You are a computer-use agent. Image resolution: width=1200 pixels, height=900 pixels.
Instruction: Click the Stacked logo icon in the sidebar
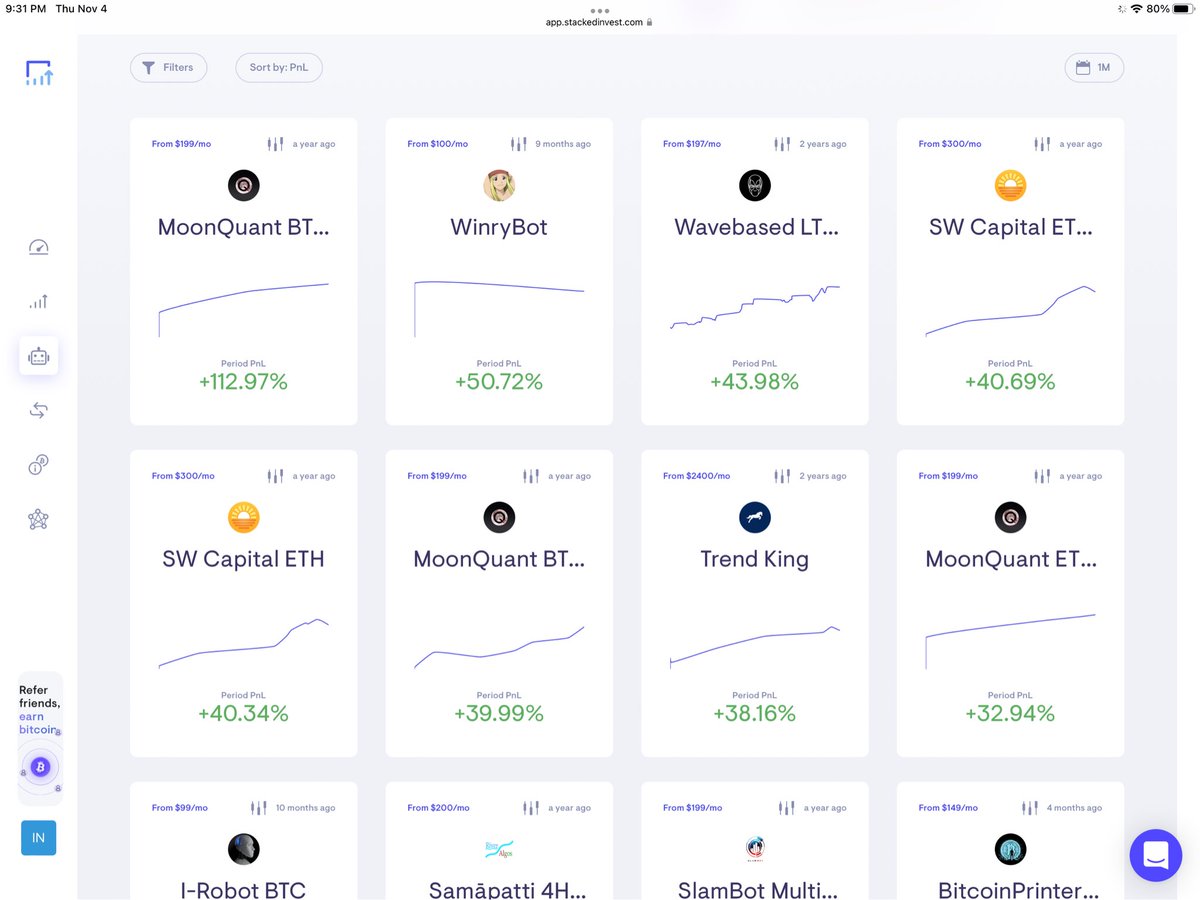point(39,73)
